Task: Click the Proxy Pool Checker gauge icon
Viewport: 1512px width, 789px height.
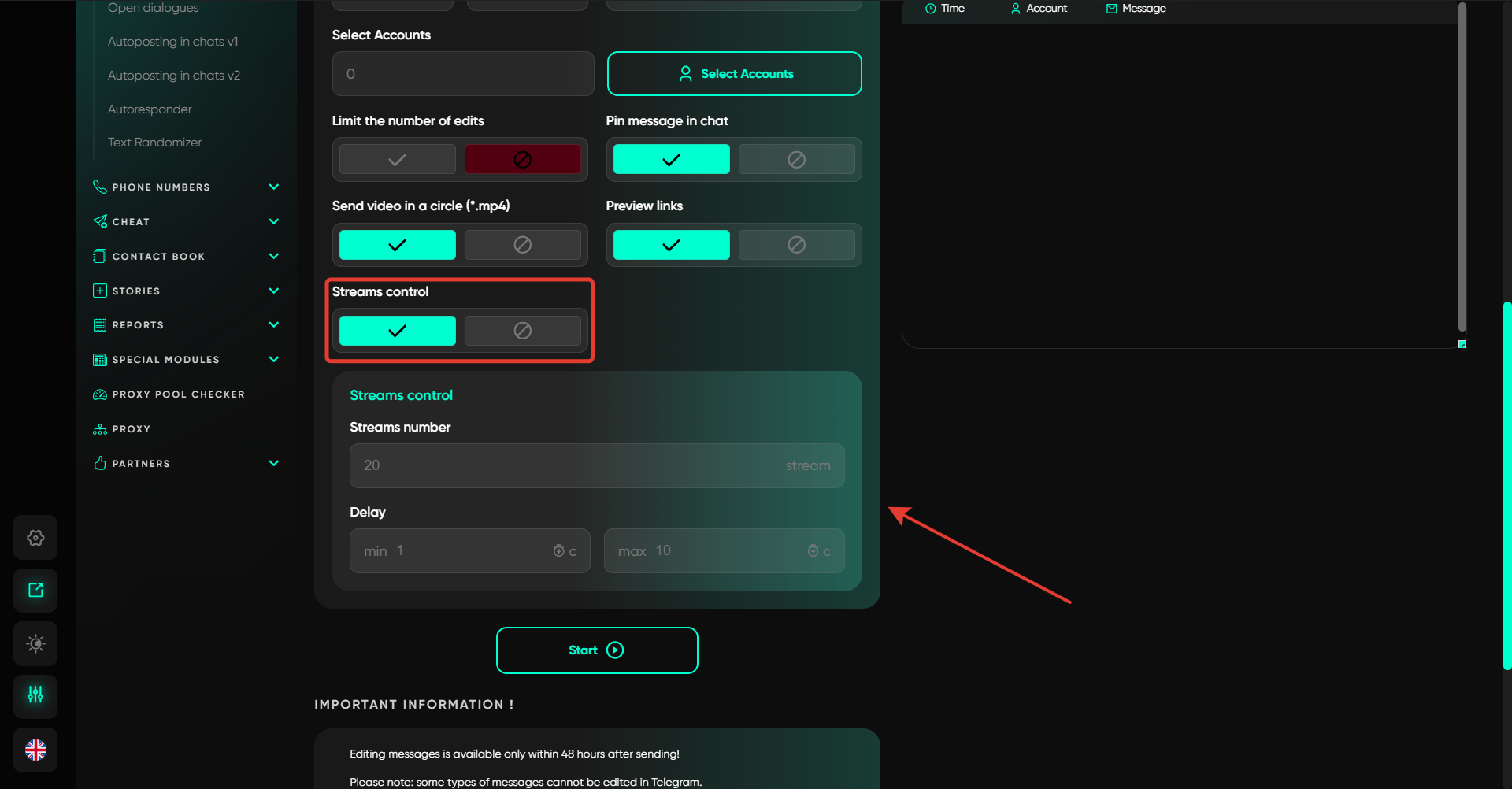Action: click(100, 394)
